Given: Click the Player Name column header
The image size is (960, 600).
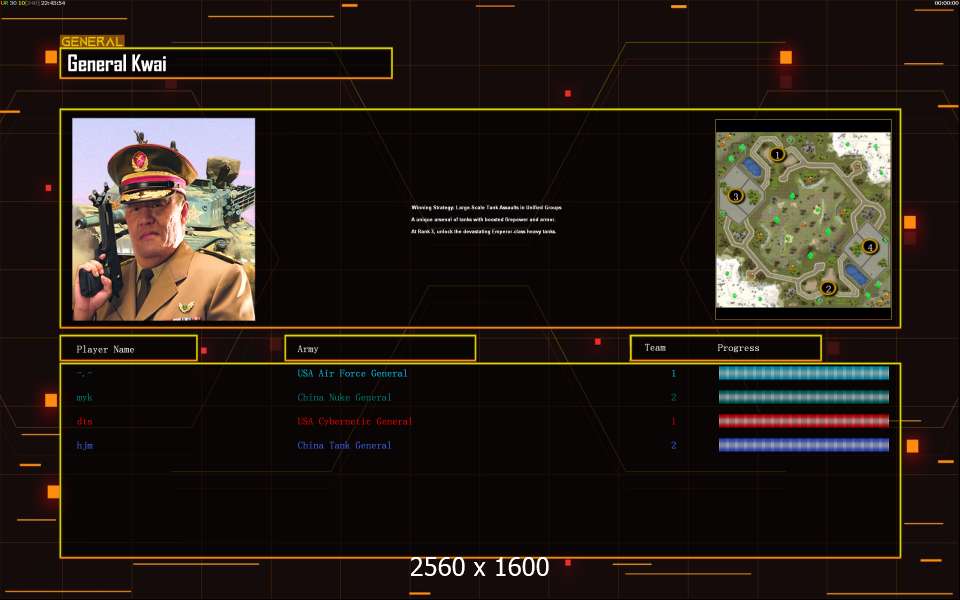Looking at the screenshot, I should [x=127, y=349].
